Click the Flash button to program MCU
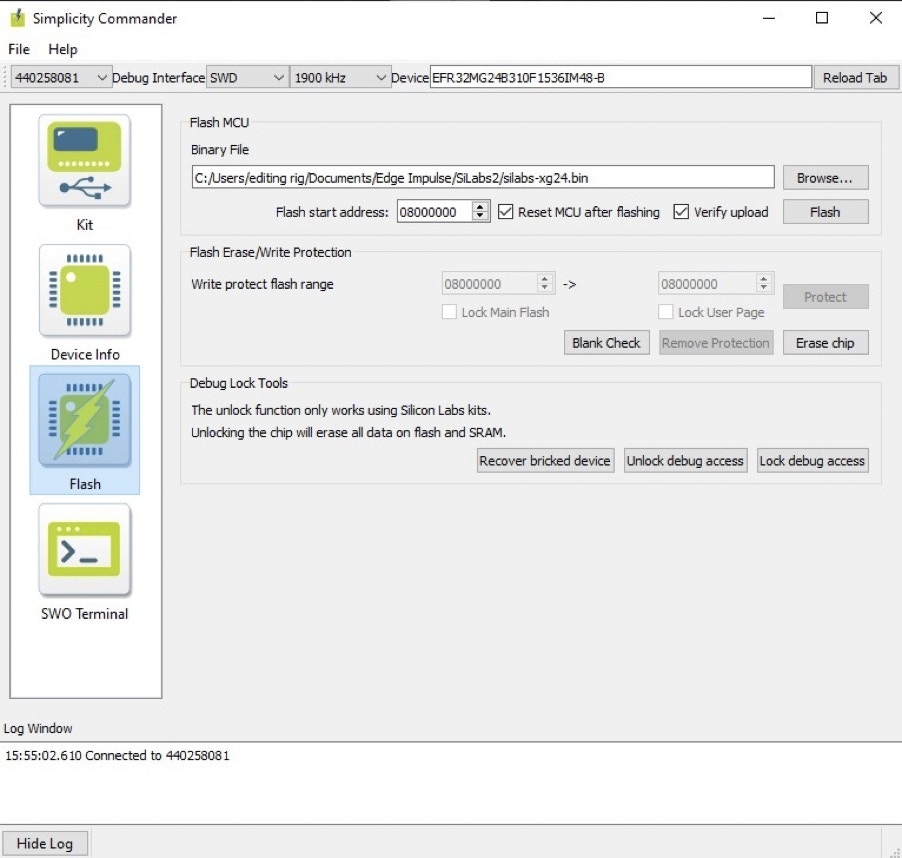Viewport: 902px width, 858px height. coord(825,212)
